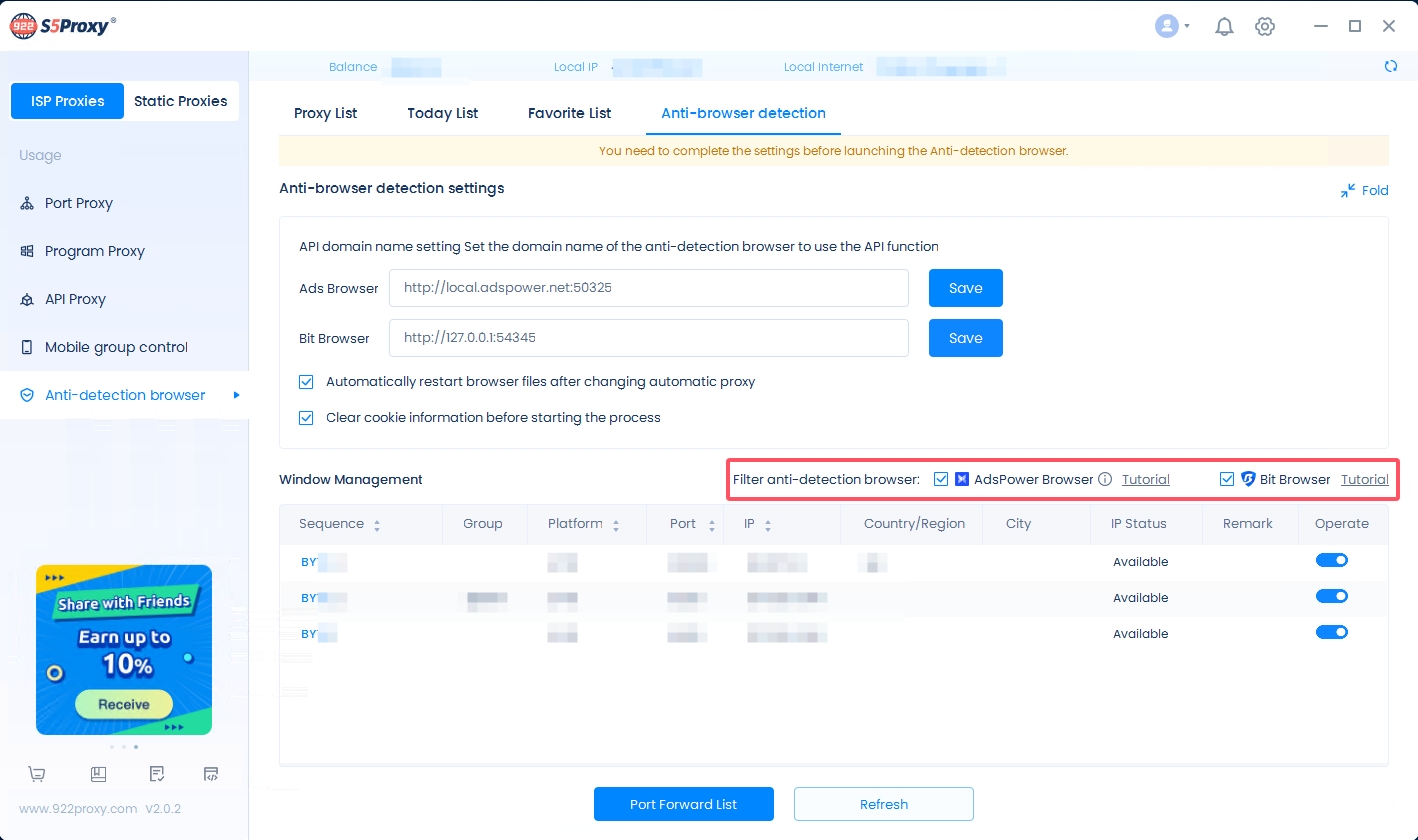Click the code window icon in sidebar footer
The image size is (1418, 840).
pyautogui.click(x=211, y=774)
